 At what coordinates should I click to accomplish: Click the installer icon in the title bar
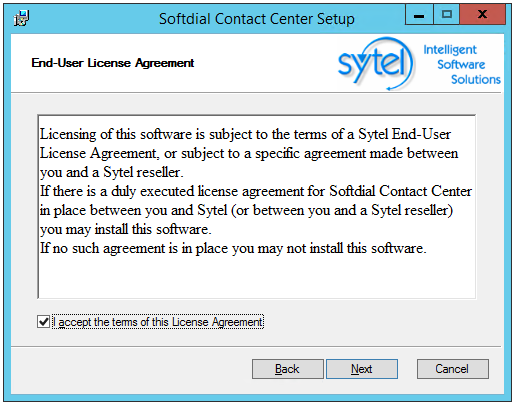[22, 18]
